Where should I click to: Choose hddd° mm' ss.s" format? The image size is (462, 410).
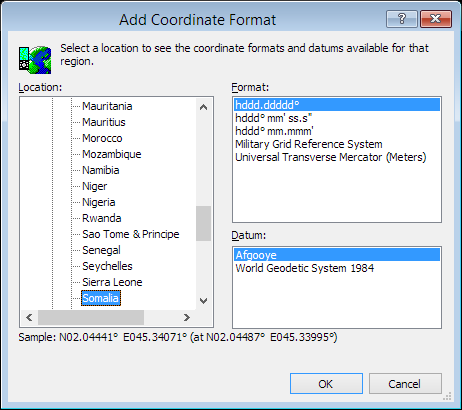(337, 118)
